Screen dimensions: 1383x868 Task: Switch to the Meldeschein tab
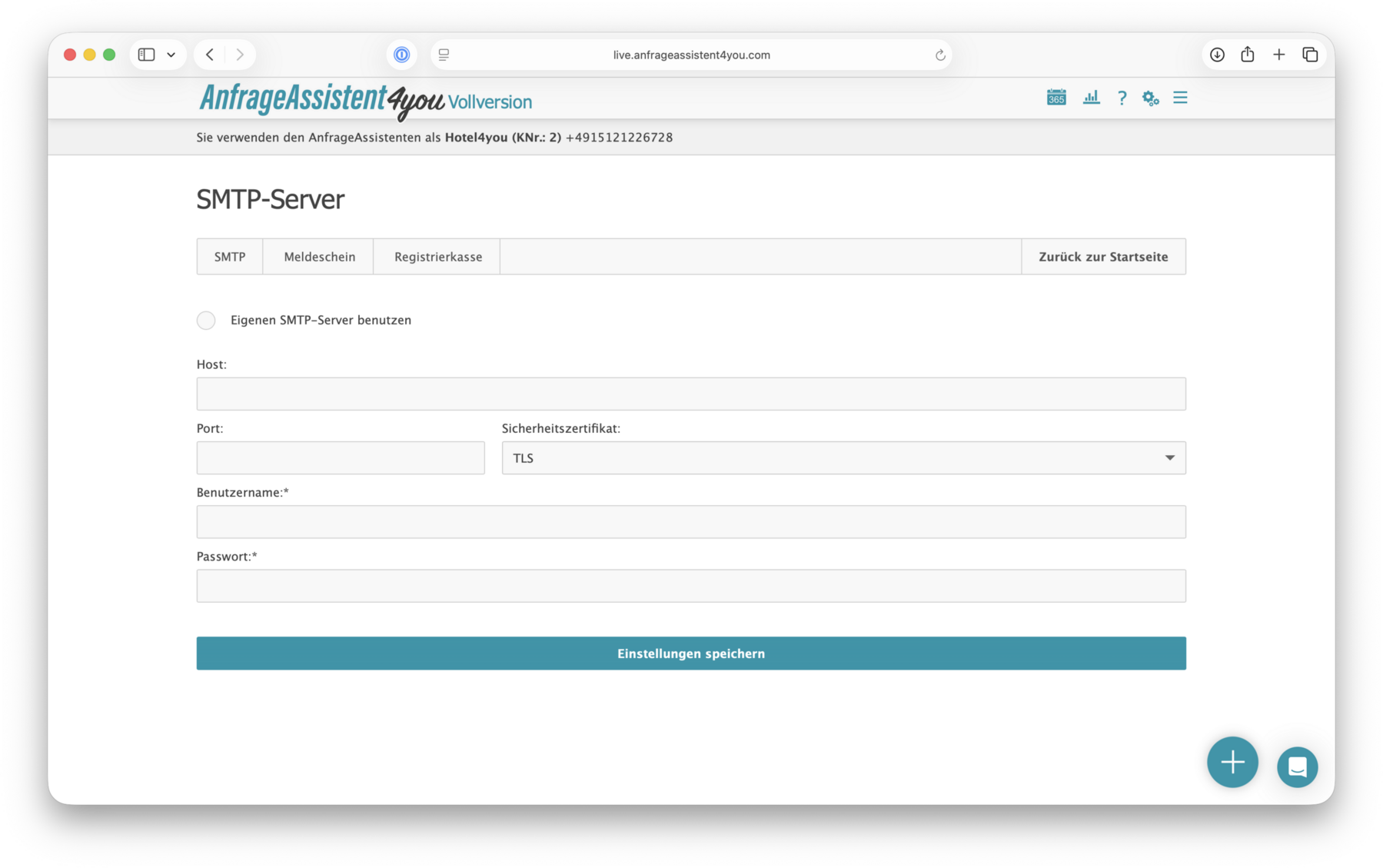click(317, 256)
